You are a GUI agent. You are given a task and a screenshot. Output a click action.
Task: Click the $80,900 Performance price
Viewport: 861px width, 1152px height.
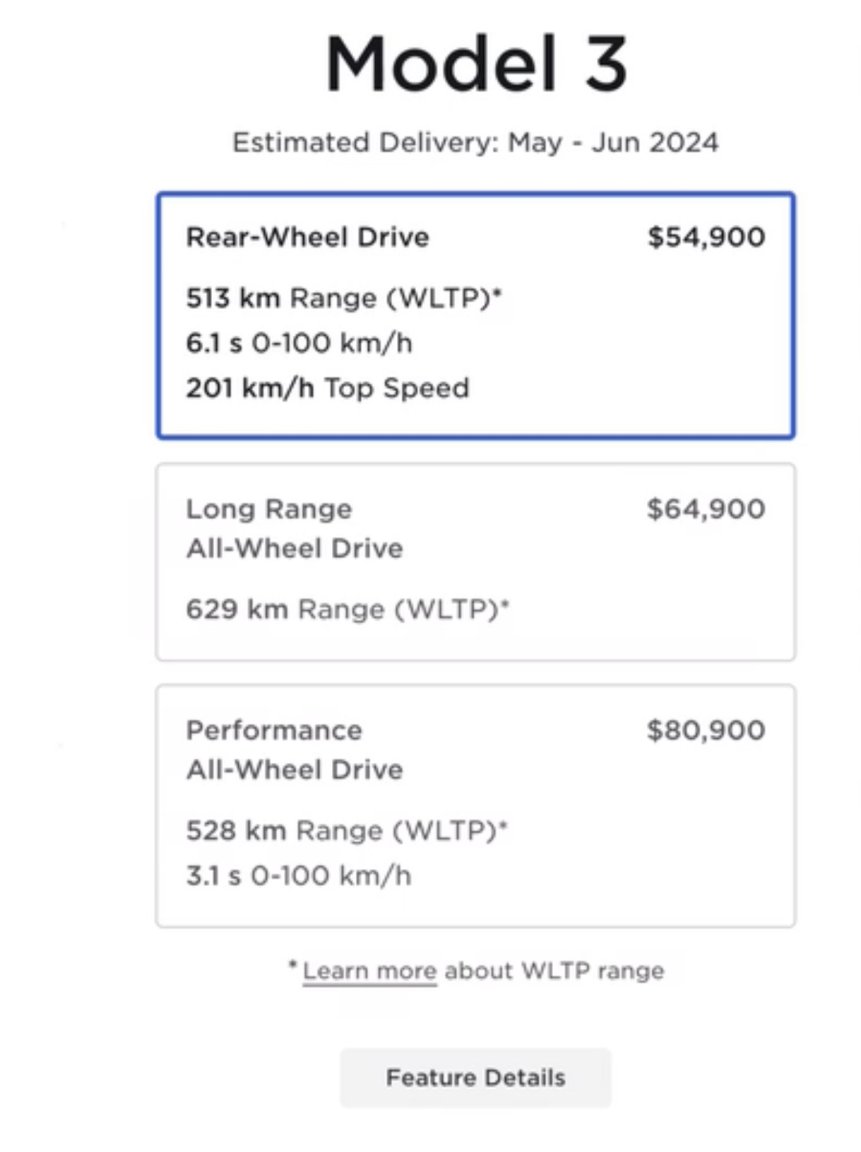[x=706, y=730]
